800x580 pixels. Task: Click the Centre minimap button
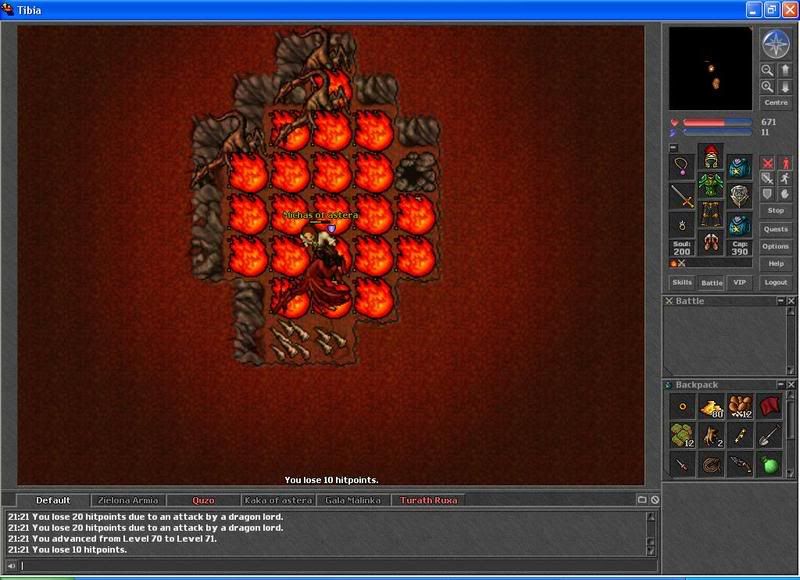tap(776, 103)
